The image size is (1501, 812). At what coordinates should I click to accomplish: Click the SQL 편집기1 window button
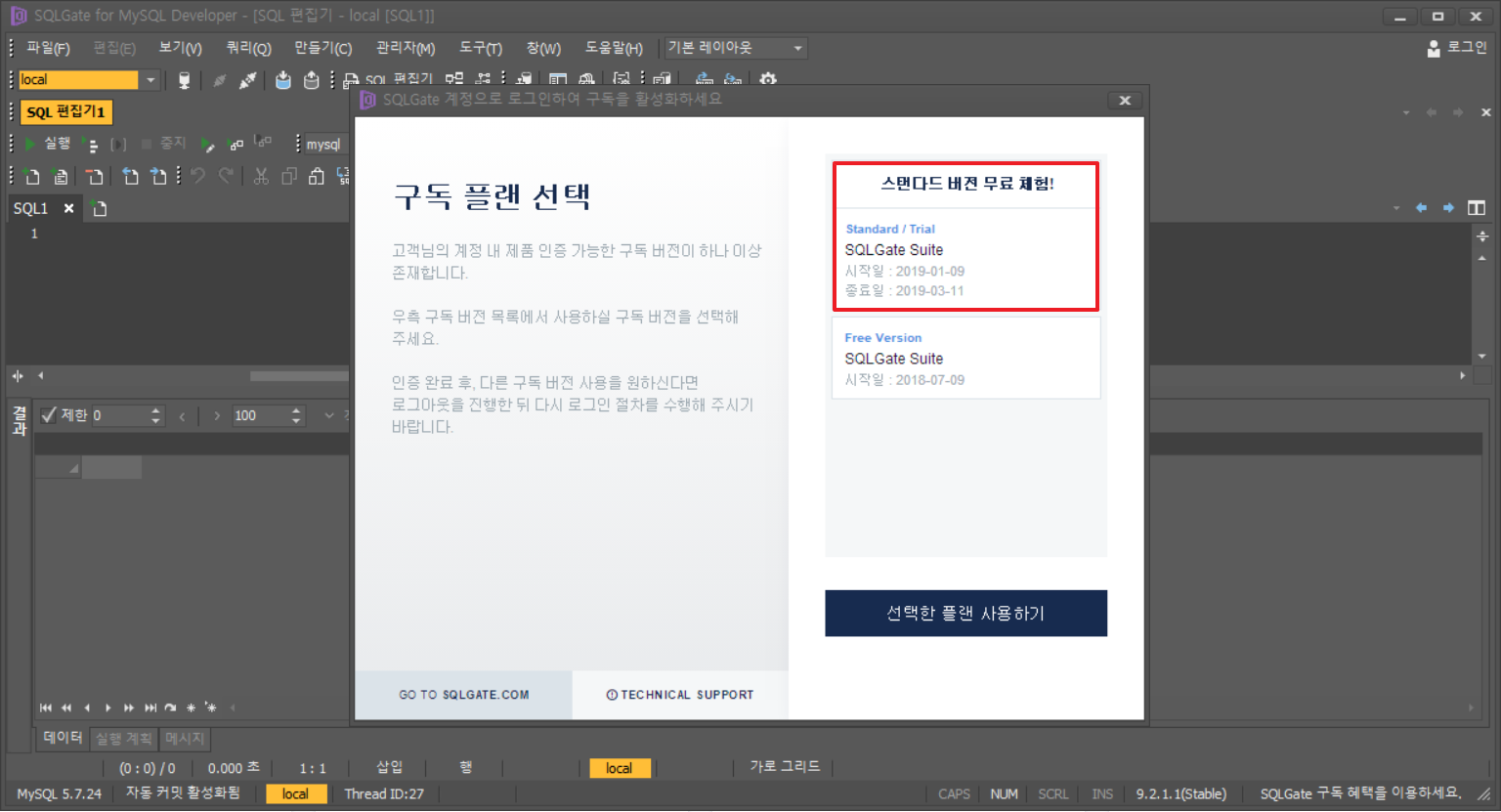click(x=65, y=112)
